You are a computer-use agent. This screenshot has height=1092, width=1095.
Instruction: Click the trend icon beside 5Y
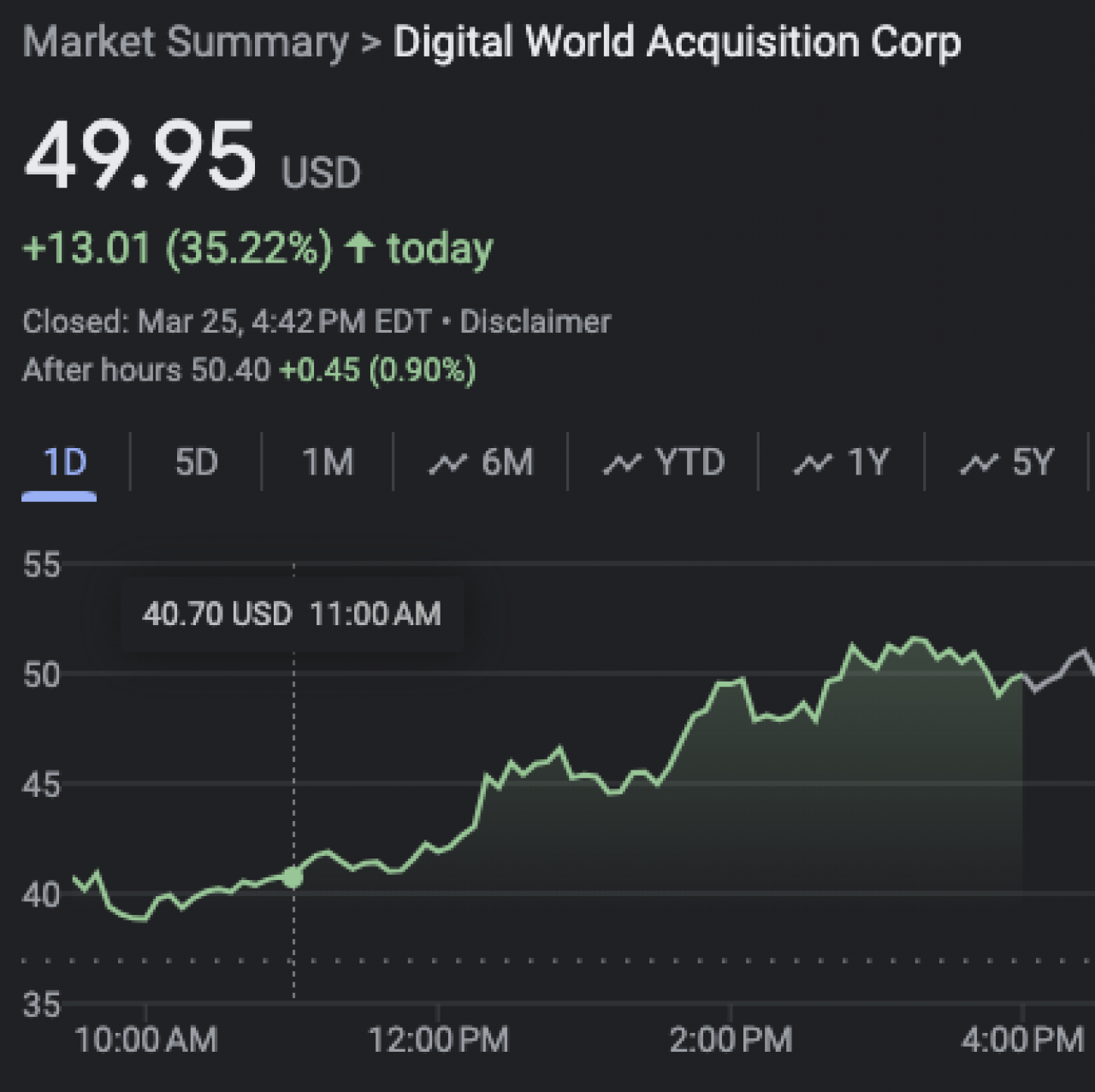979,463
